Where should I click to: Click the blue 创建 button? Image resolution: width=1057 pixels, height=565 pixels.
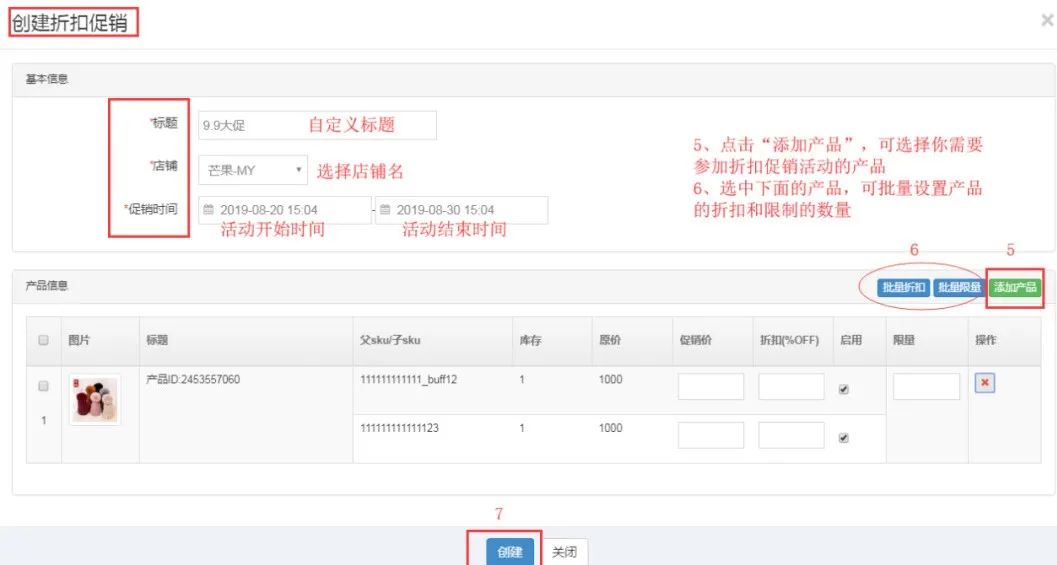(510, 552)
